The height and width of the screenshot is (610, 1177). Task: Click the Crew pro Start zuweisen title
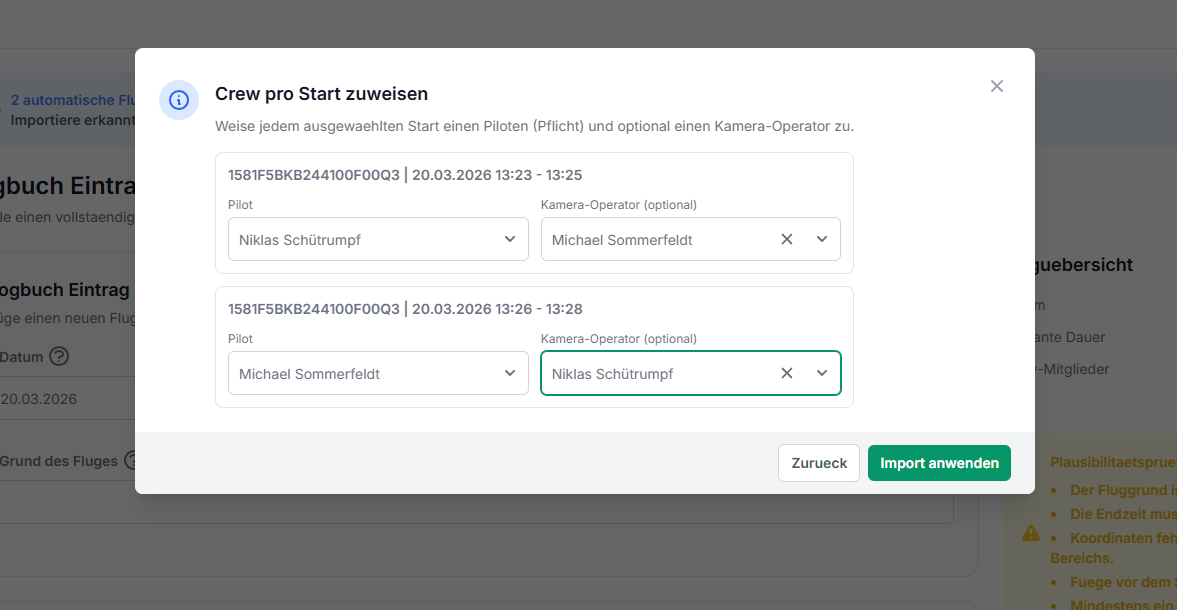(321, 94)
